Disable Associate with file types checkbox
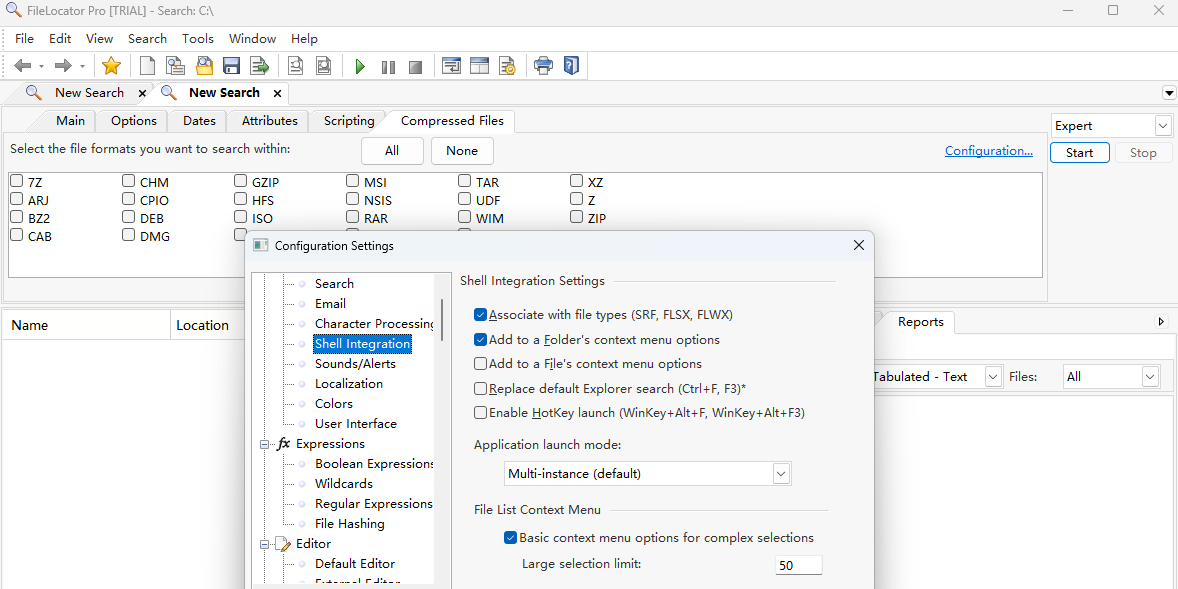This screenshot has height=589, width=1178. (480, 312)
